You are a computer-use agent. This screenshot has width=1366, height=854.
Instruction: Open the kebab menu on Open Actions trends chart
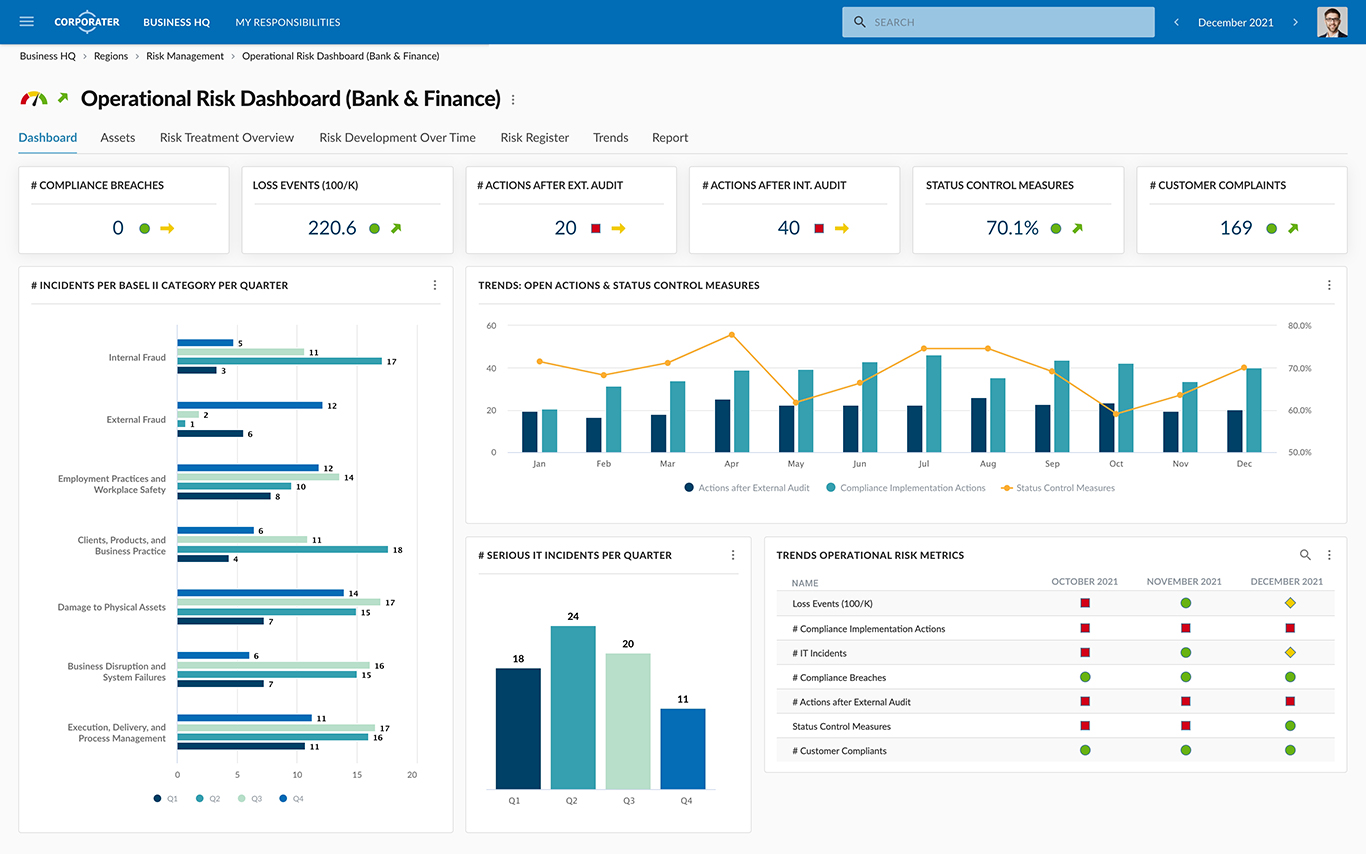(1329, 285)
